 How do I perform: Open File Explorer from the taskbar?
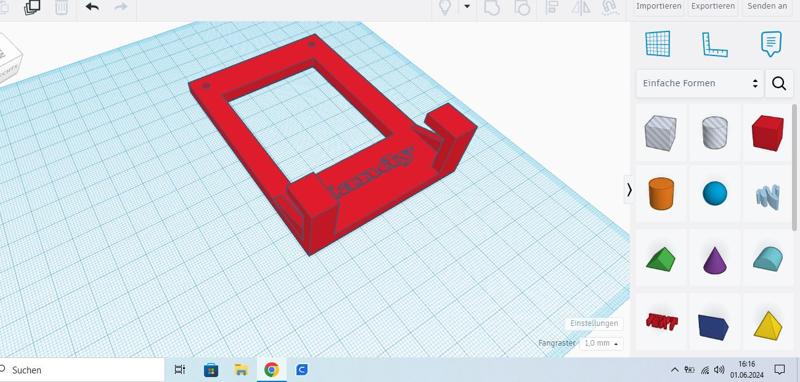pos(241,370)
